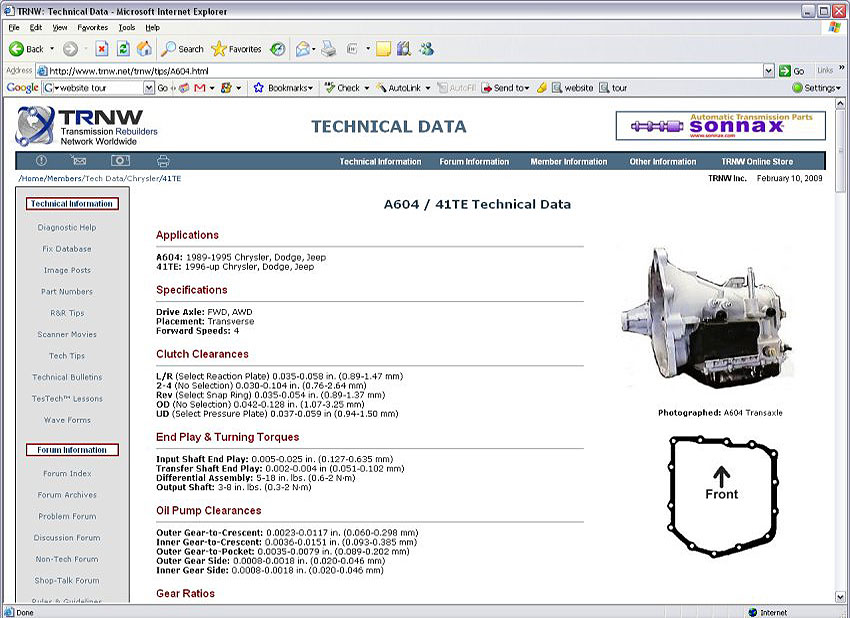Screen dimensions: 850x618
Task: Open the browser Search toolbar button
Action: (182, 49)
